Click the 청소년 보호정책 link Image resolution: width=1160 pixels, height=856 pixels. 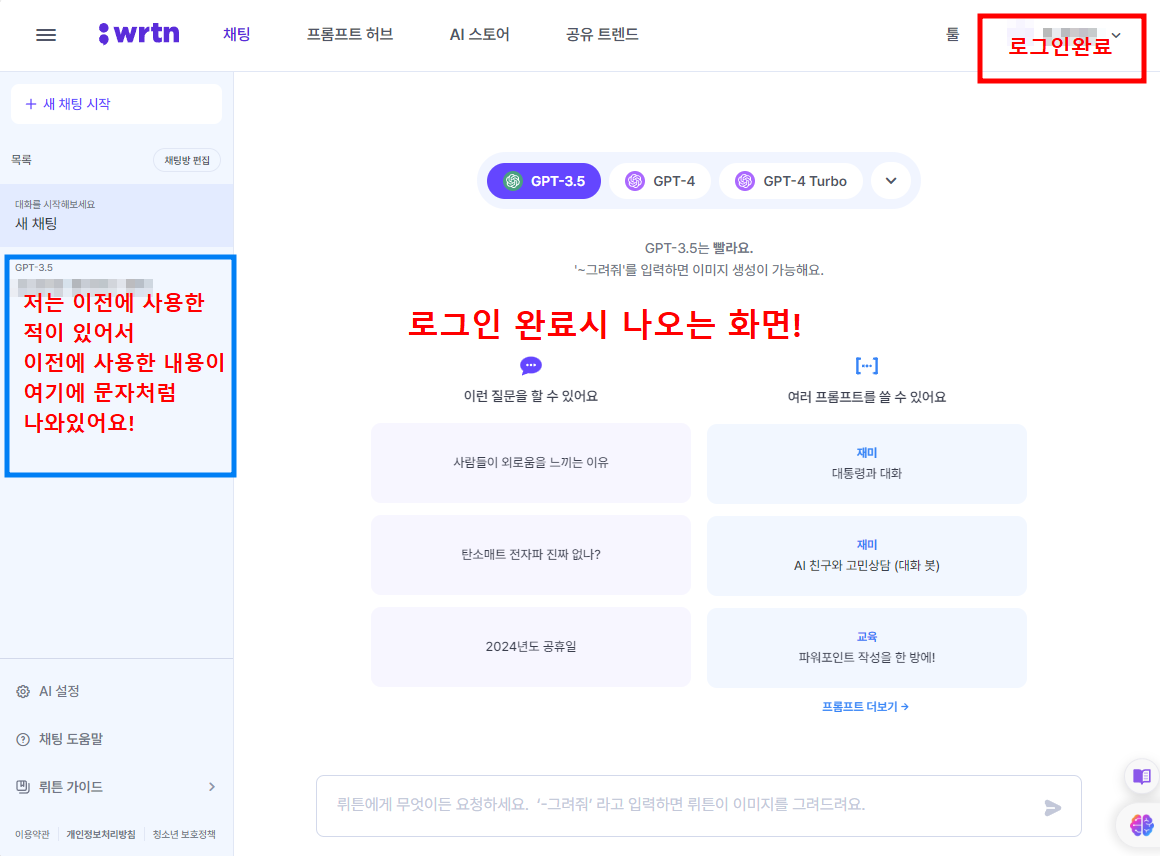[184, 835]
